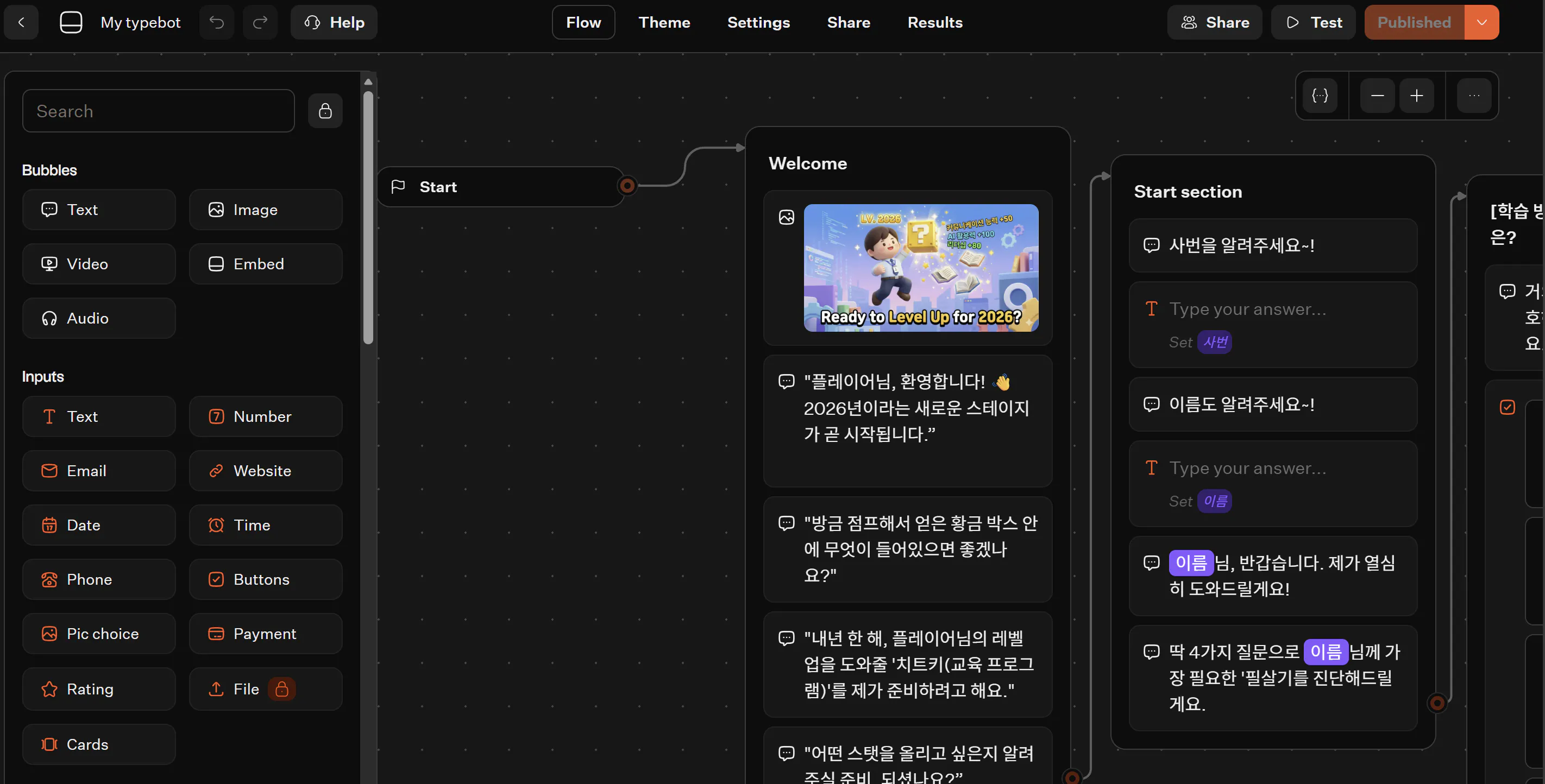Click the '내년 한 해, 플레이어님의' text bubble
Screen dimensions: 1545x784
pyautogui.click(x=908, y=664)
